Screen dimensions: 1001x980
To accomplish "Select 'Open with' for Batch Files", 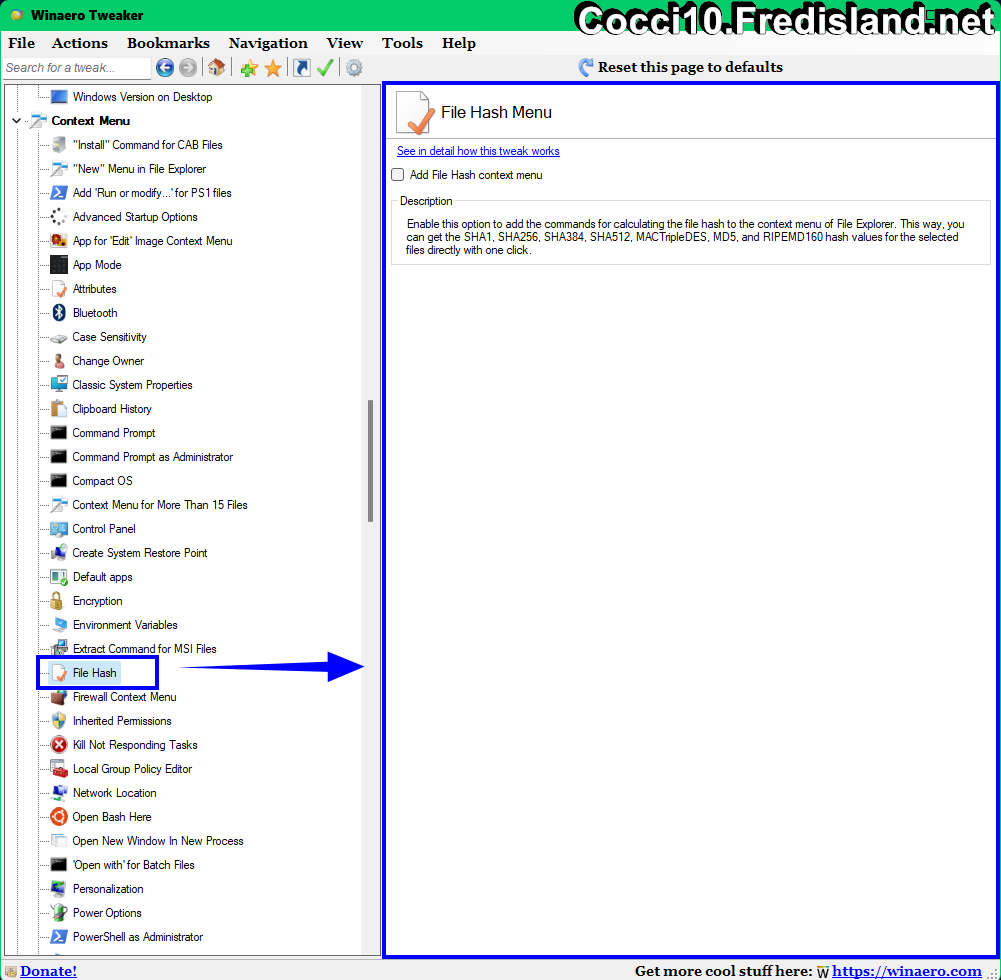I will click(133, 865).
